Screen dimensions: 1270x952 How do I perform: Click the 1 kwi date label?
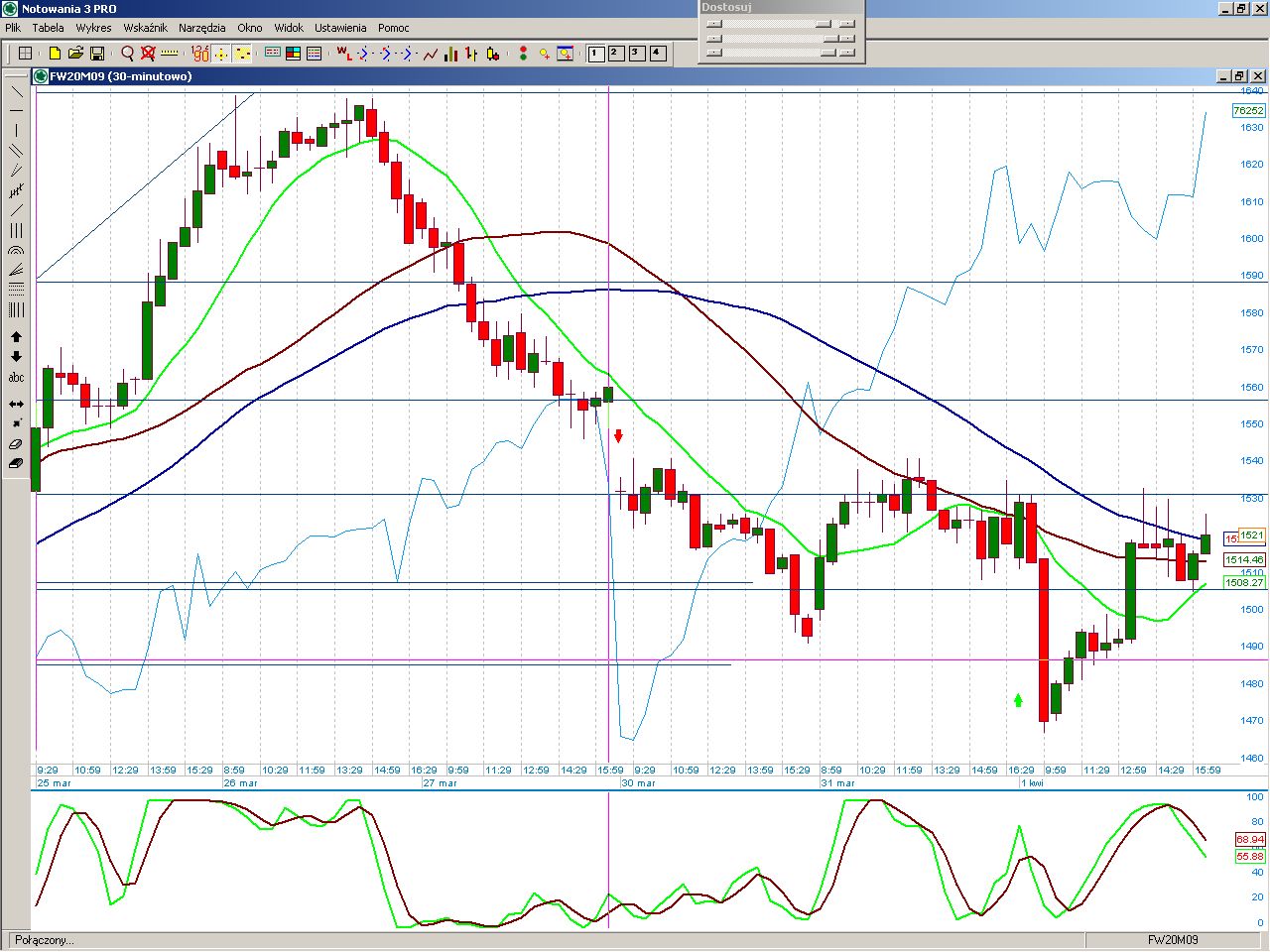[x=1032, y=783]
